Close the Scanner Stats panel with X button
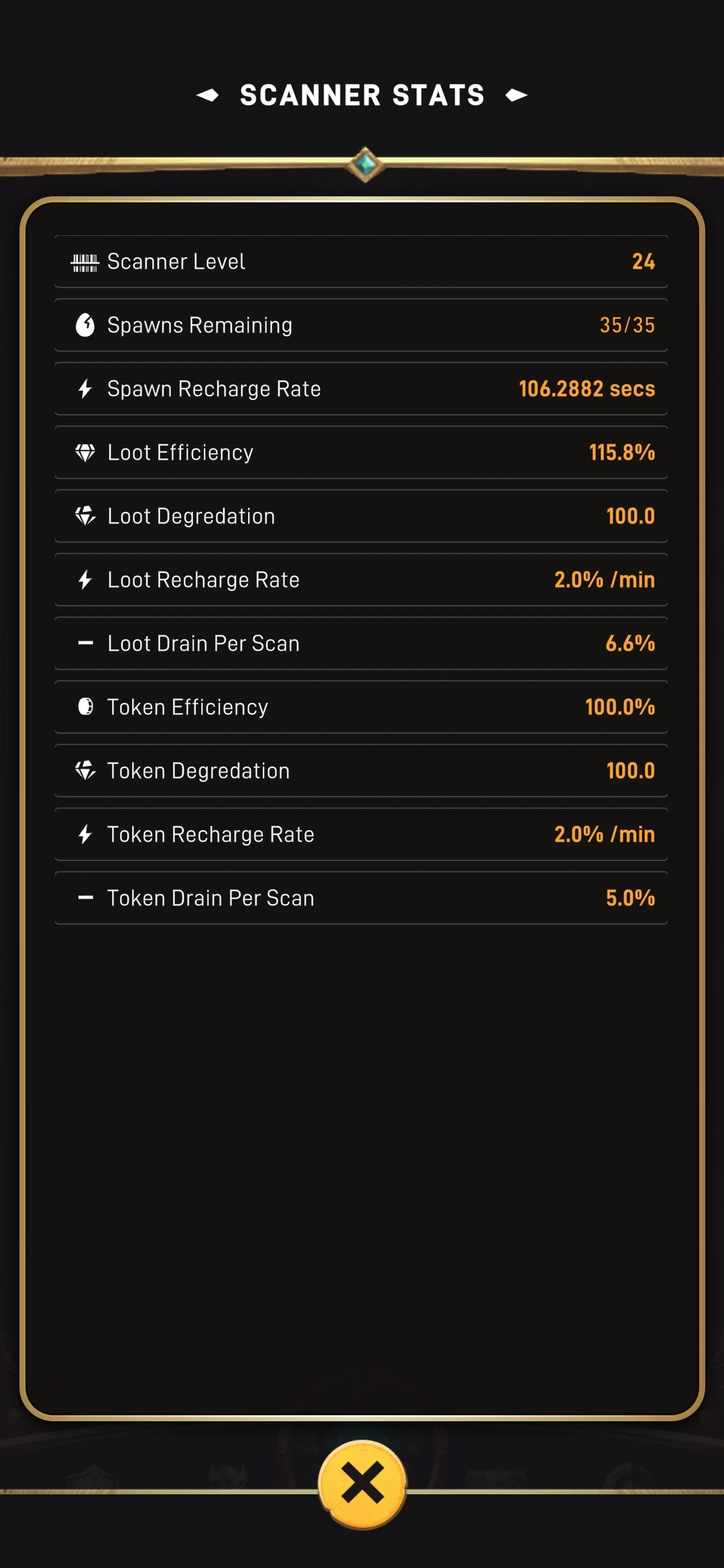This screenshot has width=724, height=1568. click(362, 1484)
